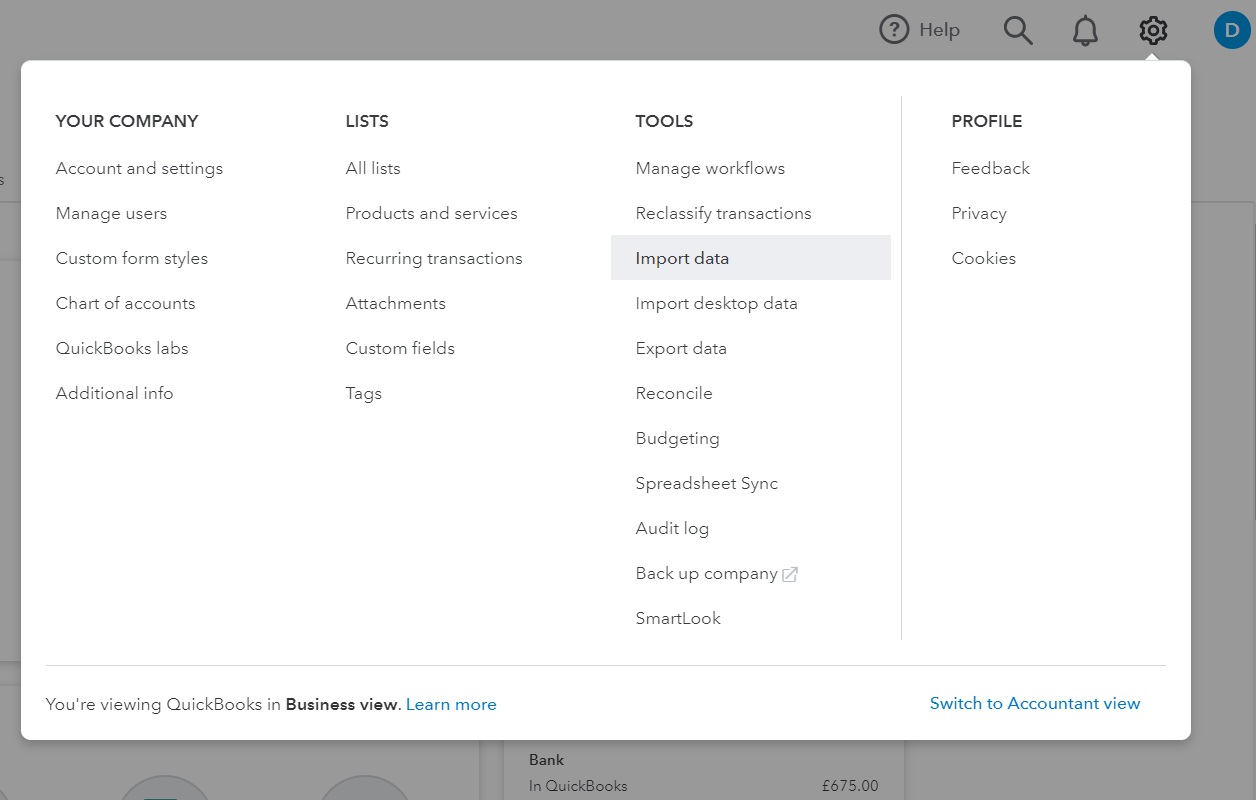Open the notifications bell icon
The width and height of the screenshot is (1256, 800).
tap(1085, 30)
